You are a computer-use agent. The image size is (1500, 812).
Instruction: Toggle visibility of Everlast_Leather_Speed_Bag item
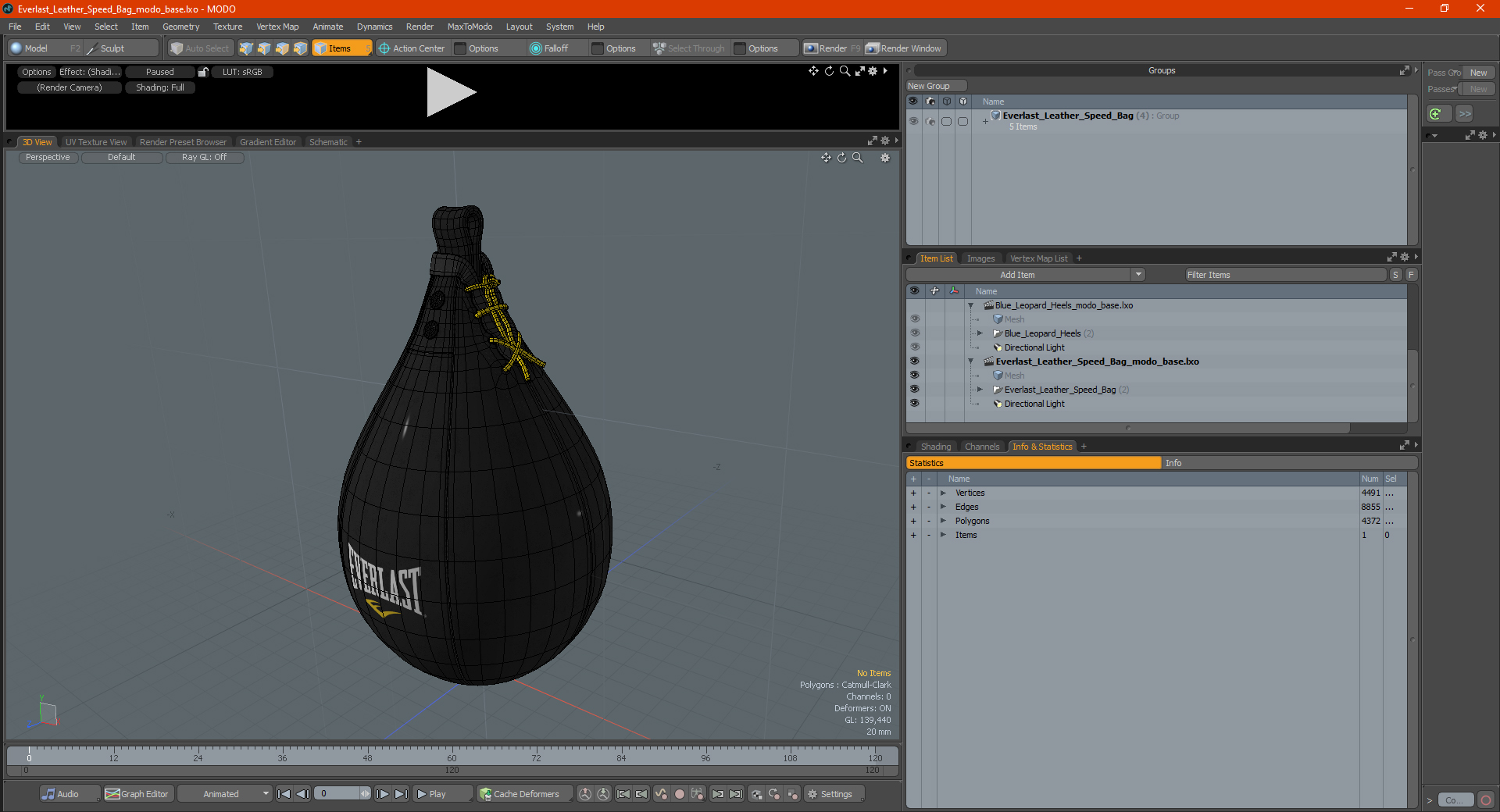914,390
